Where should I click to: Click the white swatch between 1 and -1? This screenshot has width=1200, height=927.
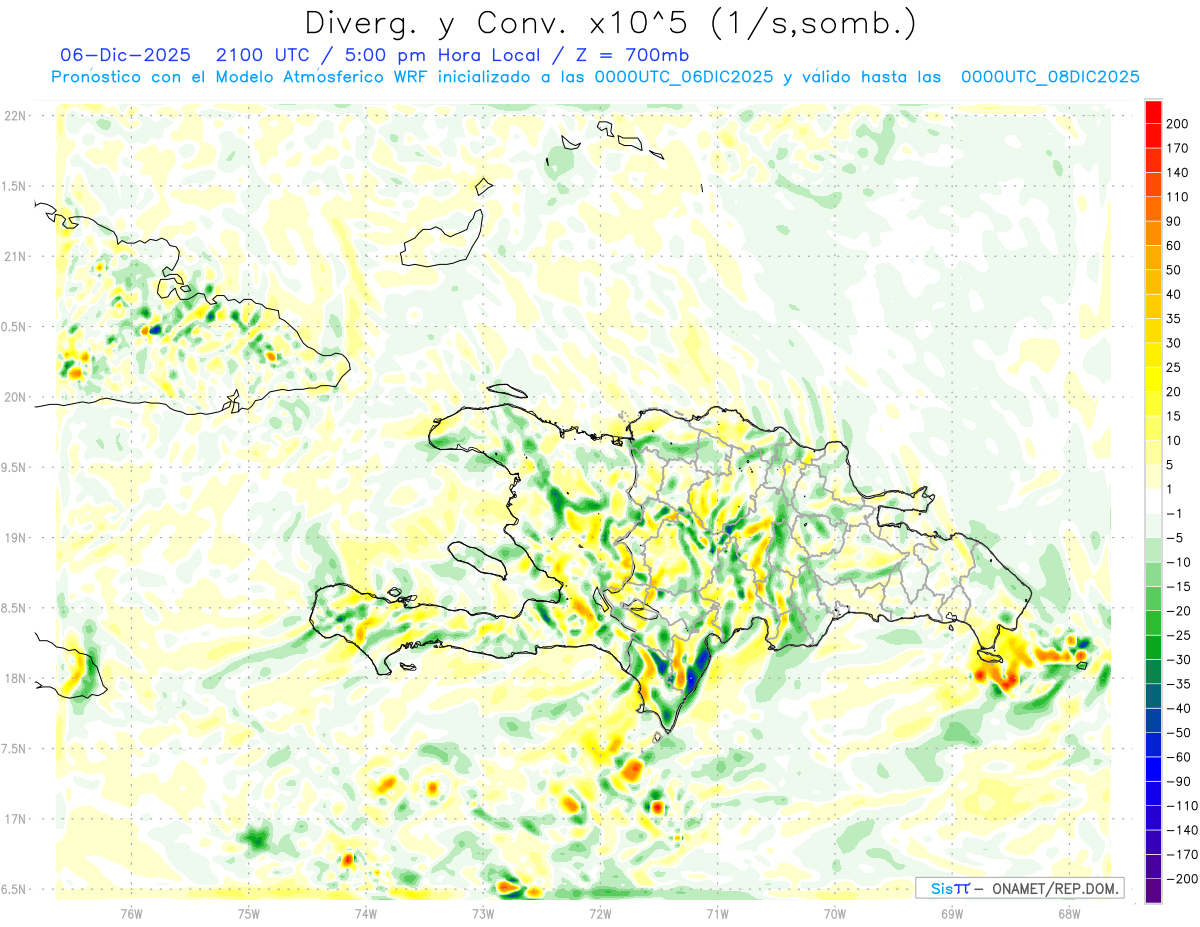pos(1153,501)
